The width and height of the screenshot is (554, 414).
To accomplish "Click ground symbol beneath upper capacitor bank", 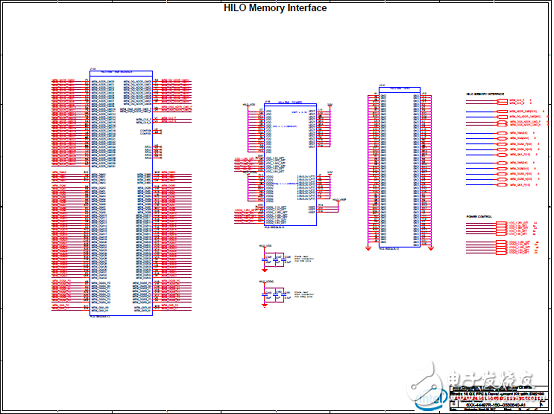I will tap(264, 270).
